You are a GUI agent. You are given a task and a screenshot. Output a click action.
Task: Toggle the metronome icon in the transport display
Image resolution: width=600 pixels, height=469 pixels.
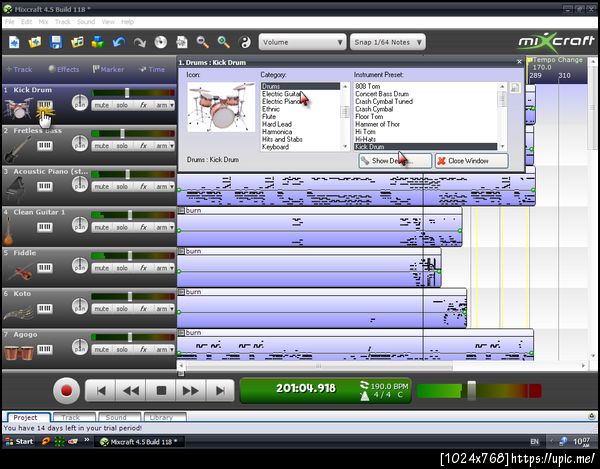tap(365, 396)
